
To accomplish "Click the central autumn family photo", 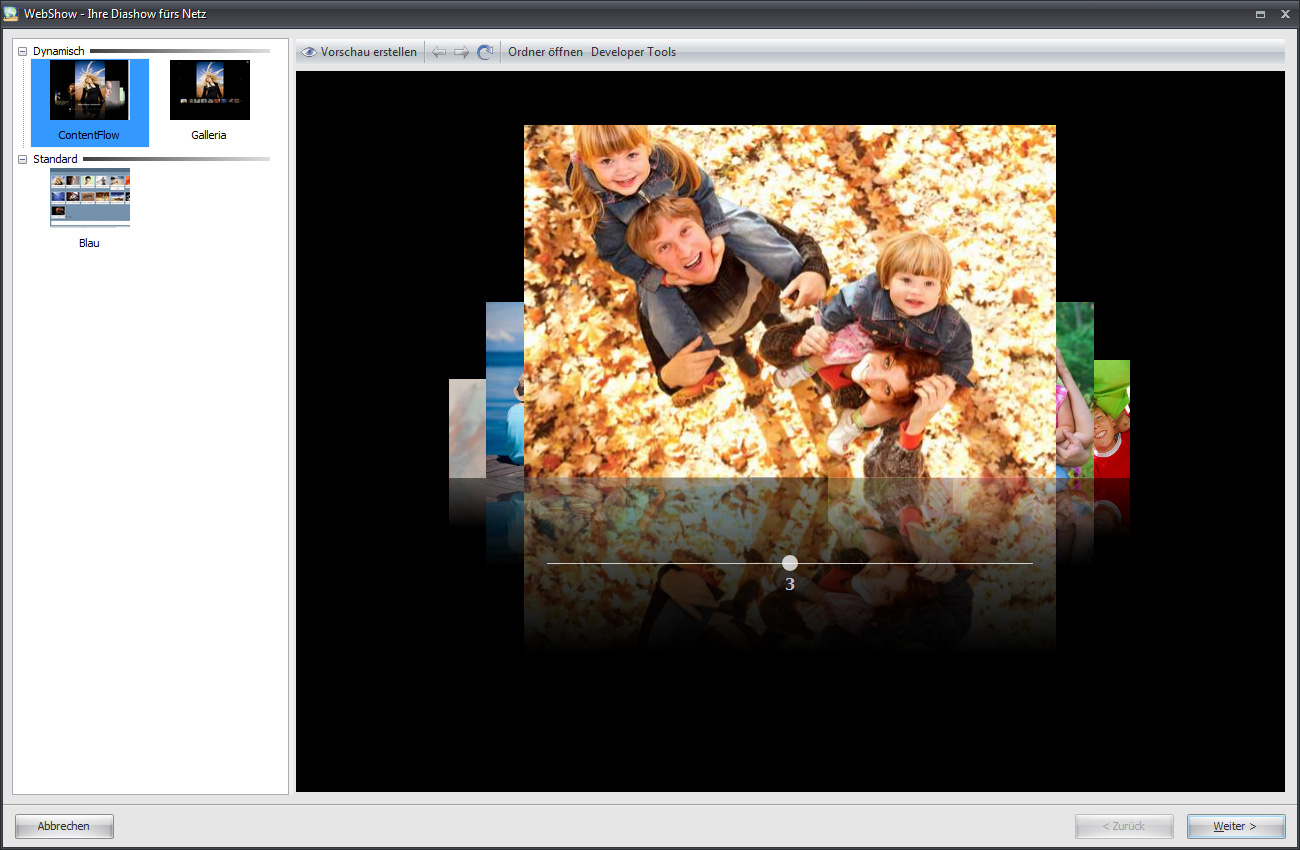I will [x=790, y=300].
